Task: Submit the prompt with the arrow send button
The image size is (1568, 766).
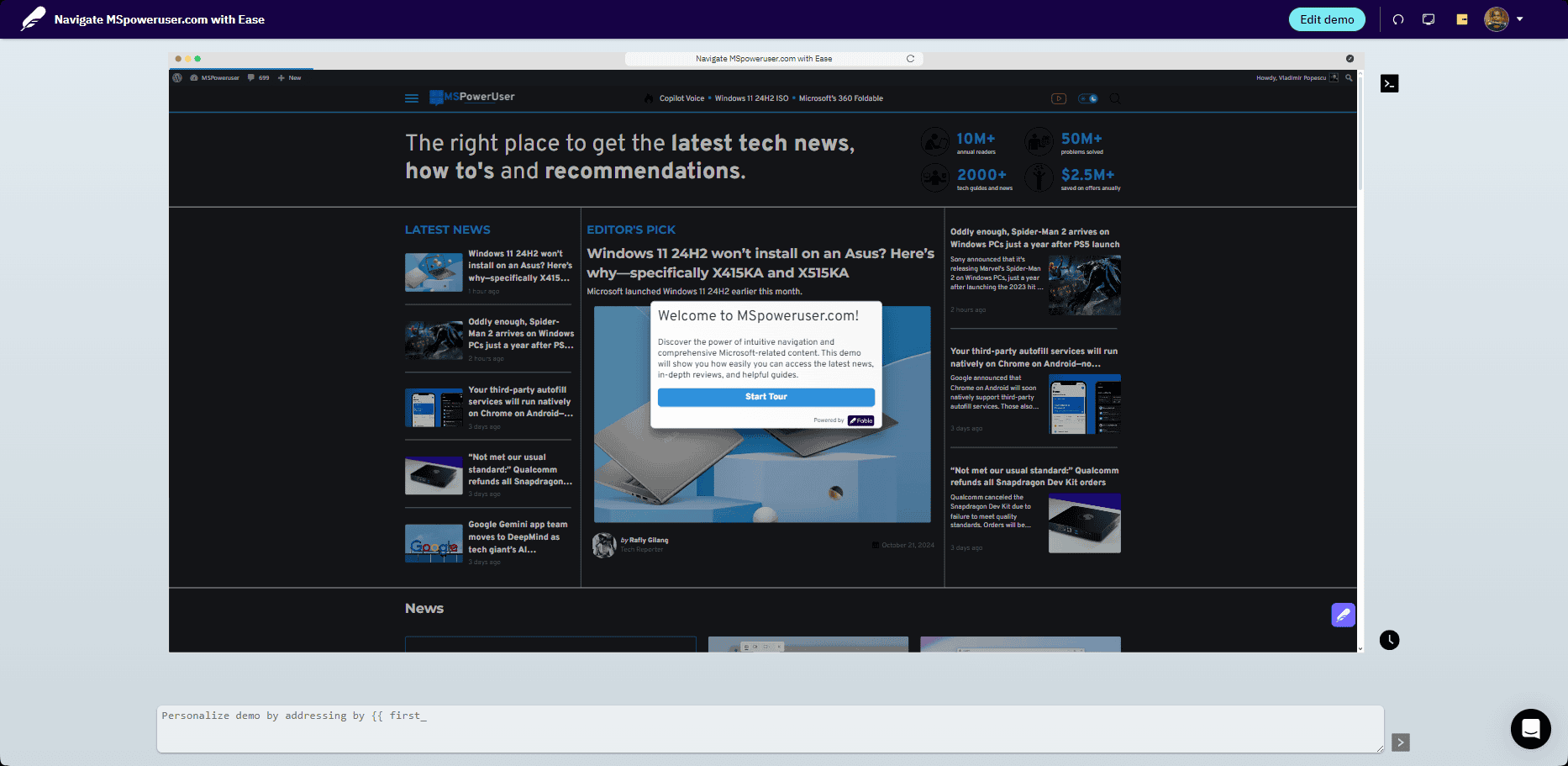Action: pos(1400,742)
